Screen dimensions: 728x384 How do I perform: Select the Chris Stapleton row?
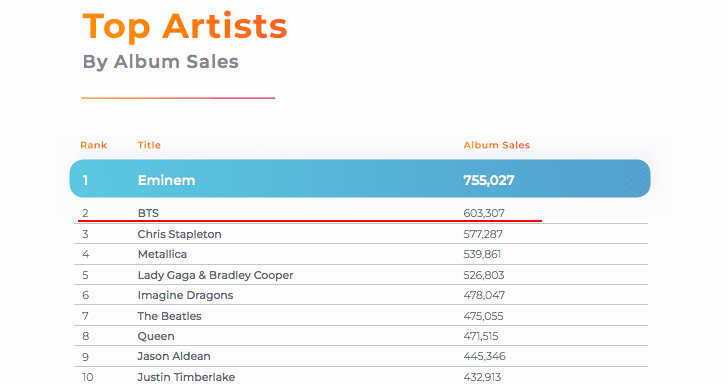pos(361,234)
